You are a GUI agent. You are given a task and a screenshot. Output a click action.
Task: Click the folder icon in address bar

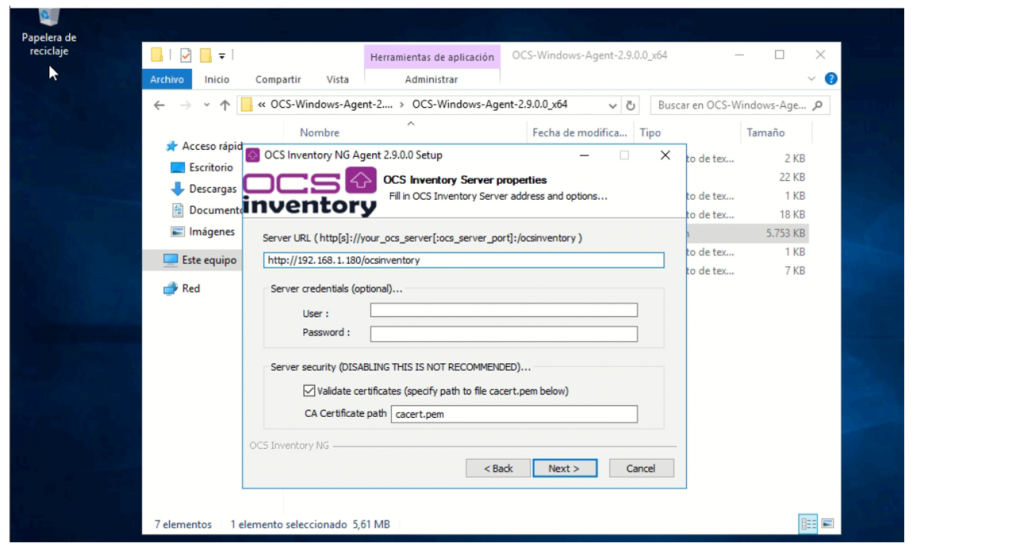coord(246,104)
